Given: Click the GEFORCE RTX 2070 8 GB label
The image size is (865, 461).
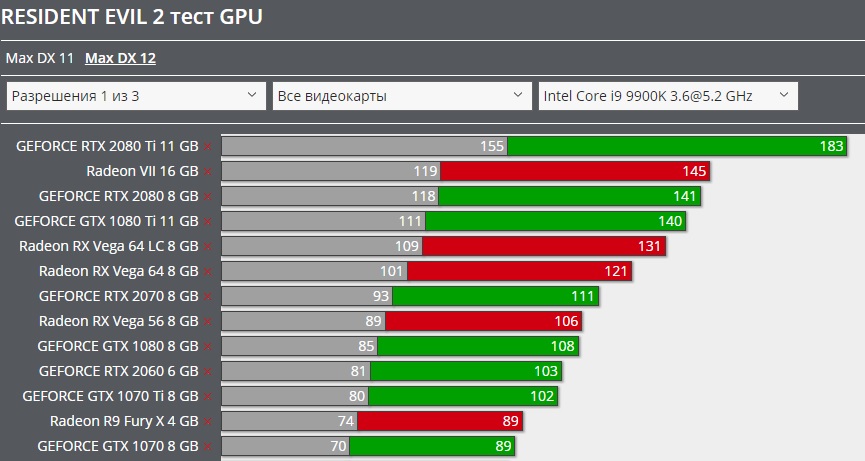Looking at the screenshot, I should pyautogui.click(x=119, y=296).
